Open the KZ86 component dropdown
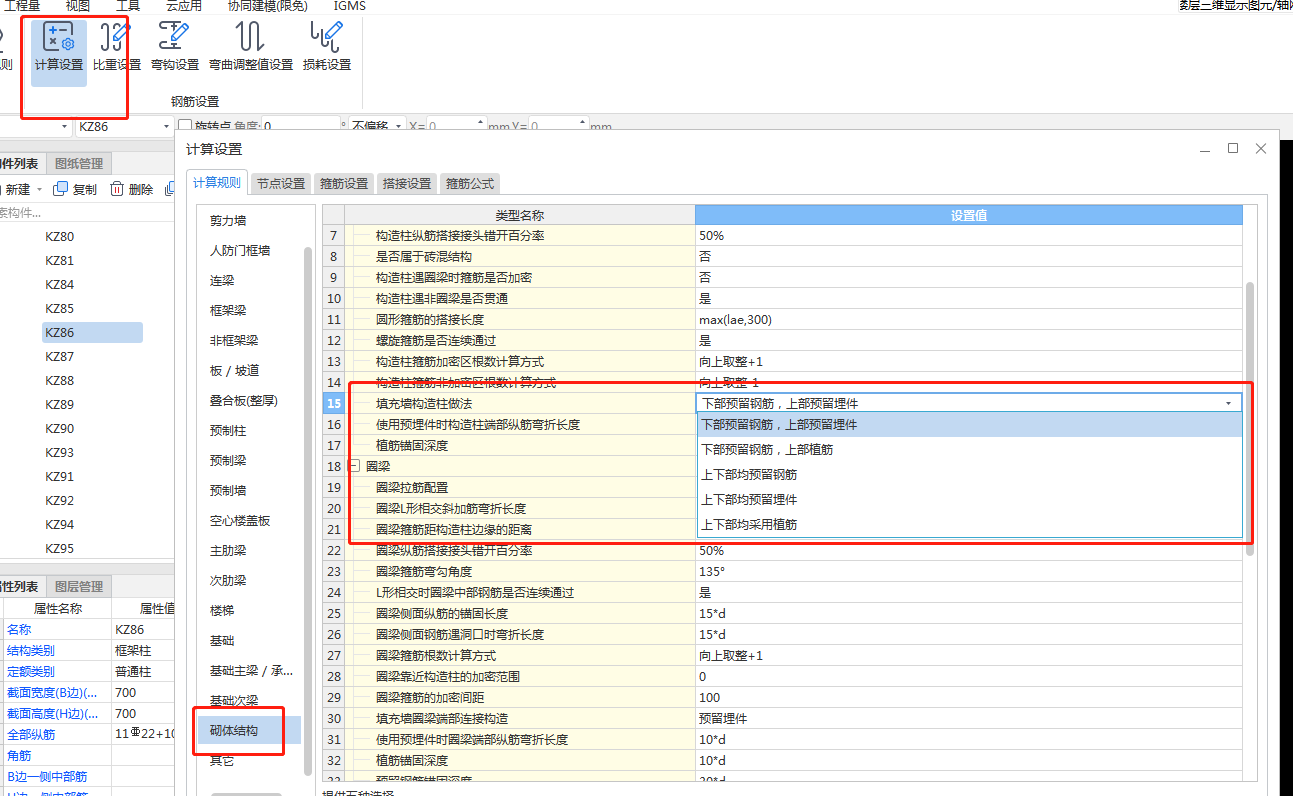The width and height of the screenshot is (1293, 796). pyautogui.click(x=166, y=127)
